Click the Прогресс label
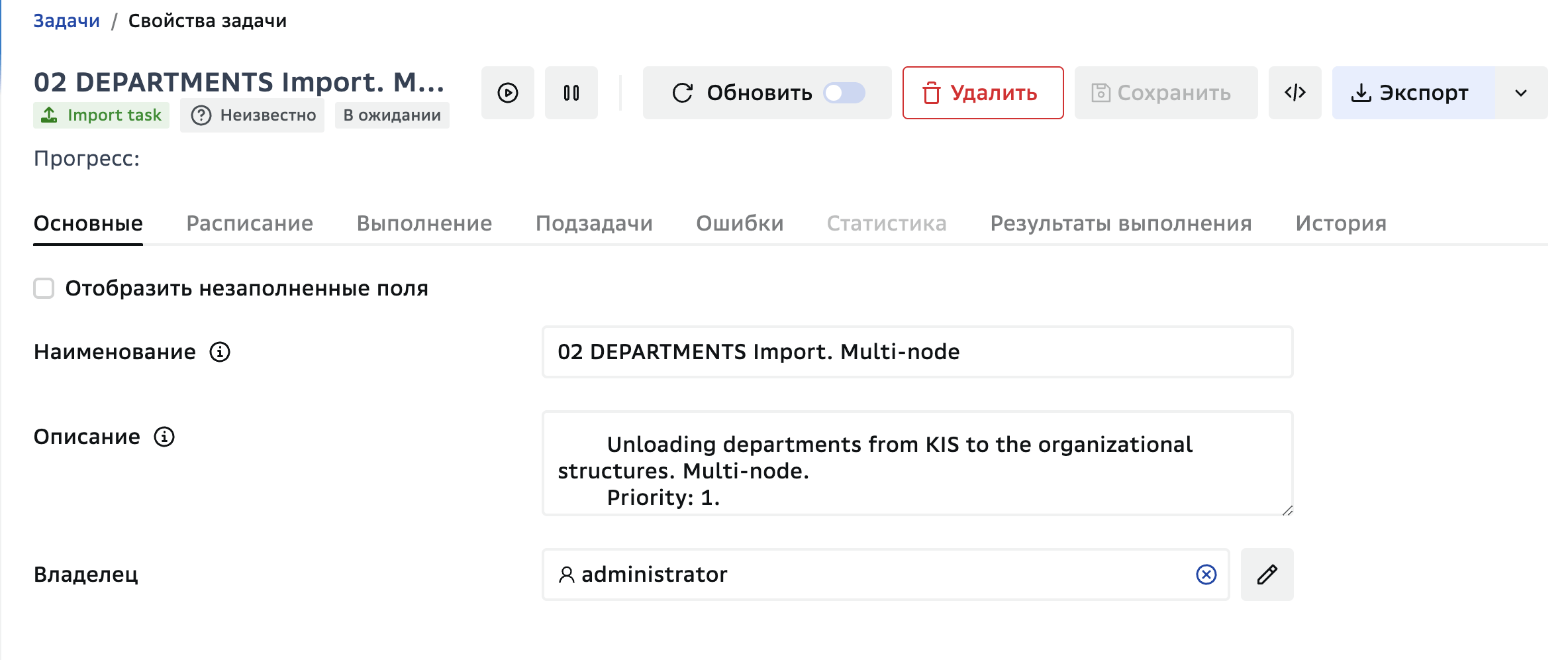Viewport: 1568px width, 660px height. (x=87, y=159)
